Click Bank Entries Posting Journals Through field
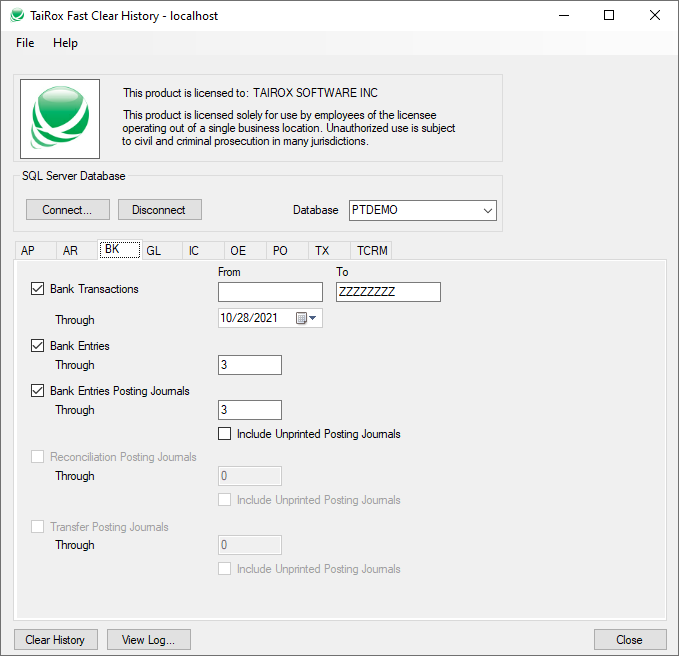679x656 pixels. tap(250, 410)
